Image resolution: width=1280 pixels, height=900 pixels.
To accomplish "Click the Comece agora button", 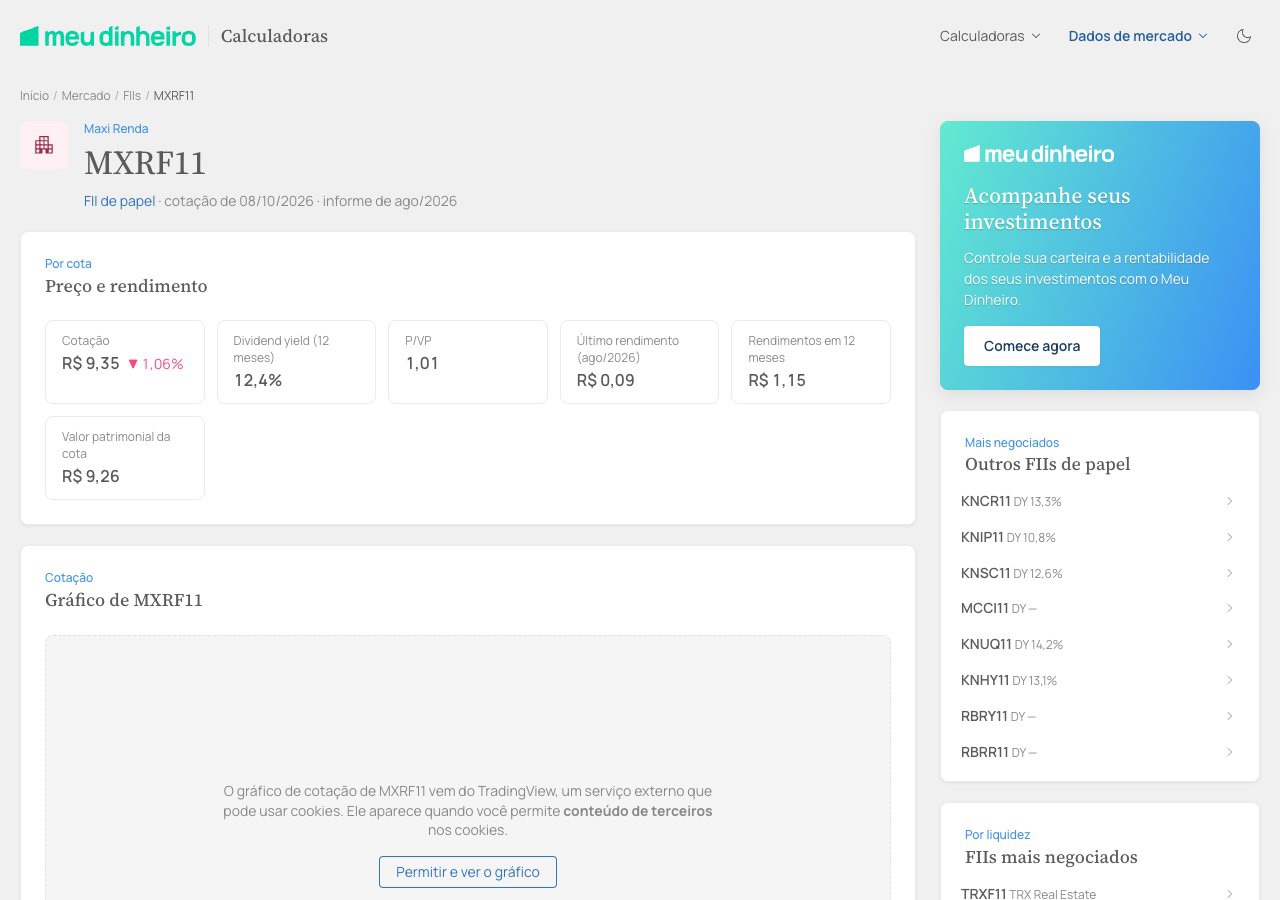I will [x=1032, y=346].
